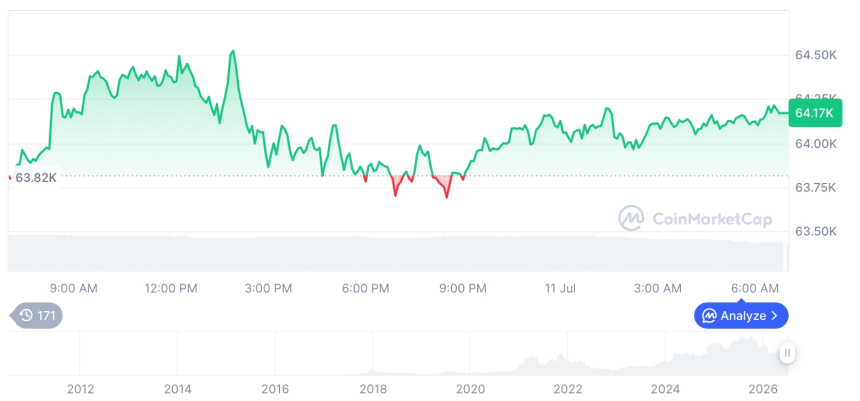Click the 11 Jul date label
The image size is (860, 401).
[560, 289]
